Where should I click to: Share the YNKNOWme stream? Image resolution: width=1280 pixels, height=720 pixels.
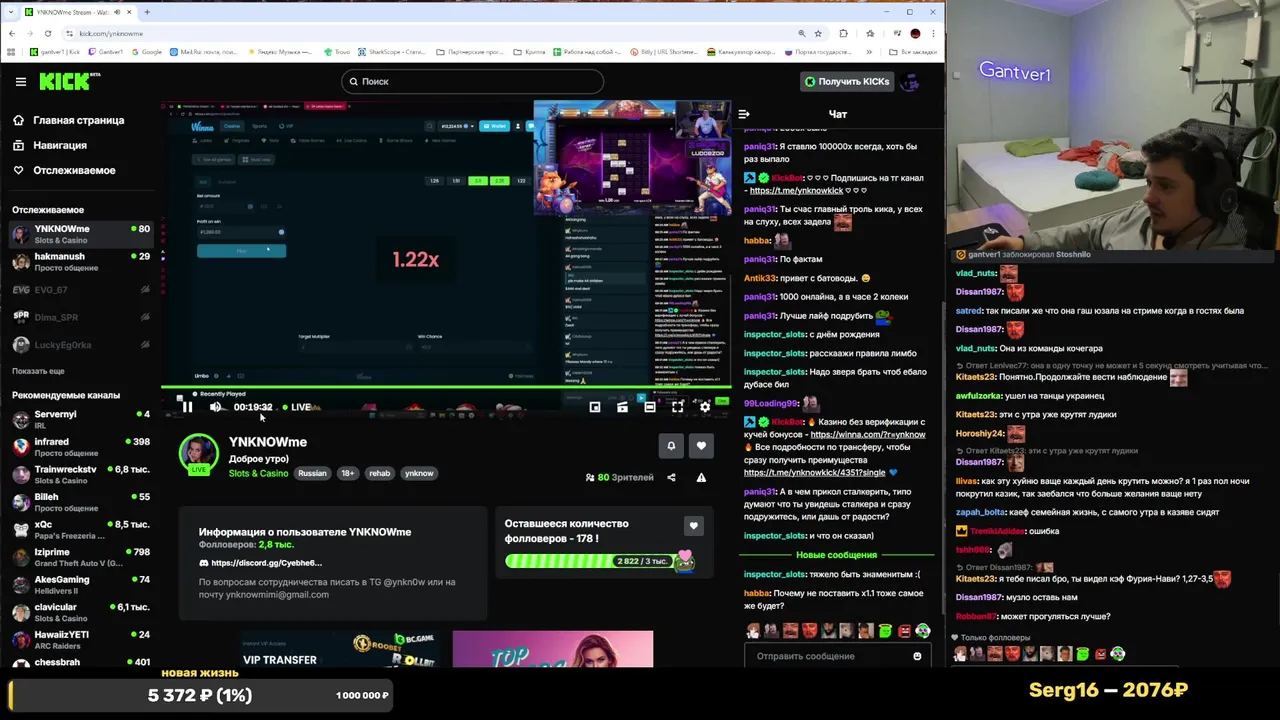tap(671, 478)
